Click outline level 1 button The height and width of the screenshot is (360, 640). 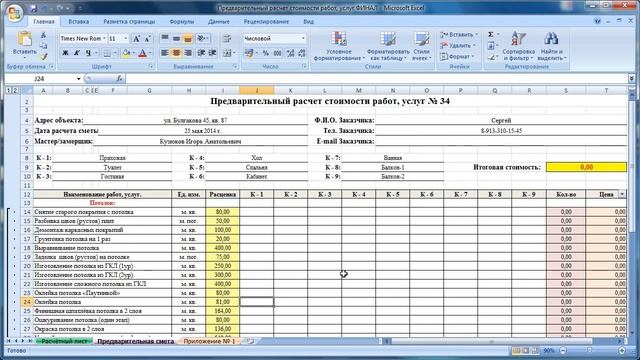point(9,91)
